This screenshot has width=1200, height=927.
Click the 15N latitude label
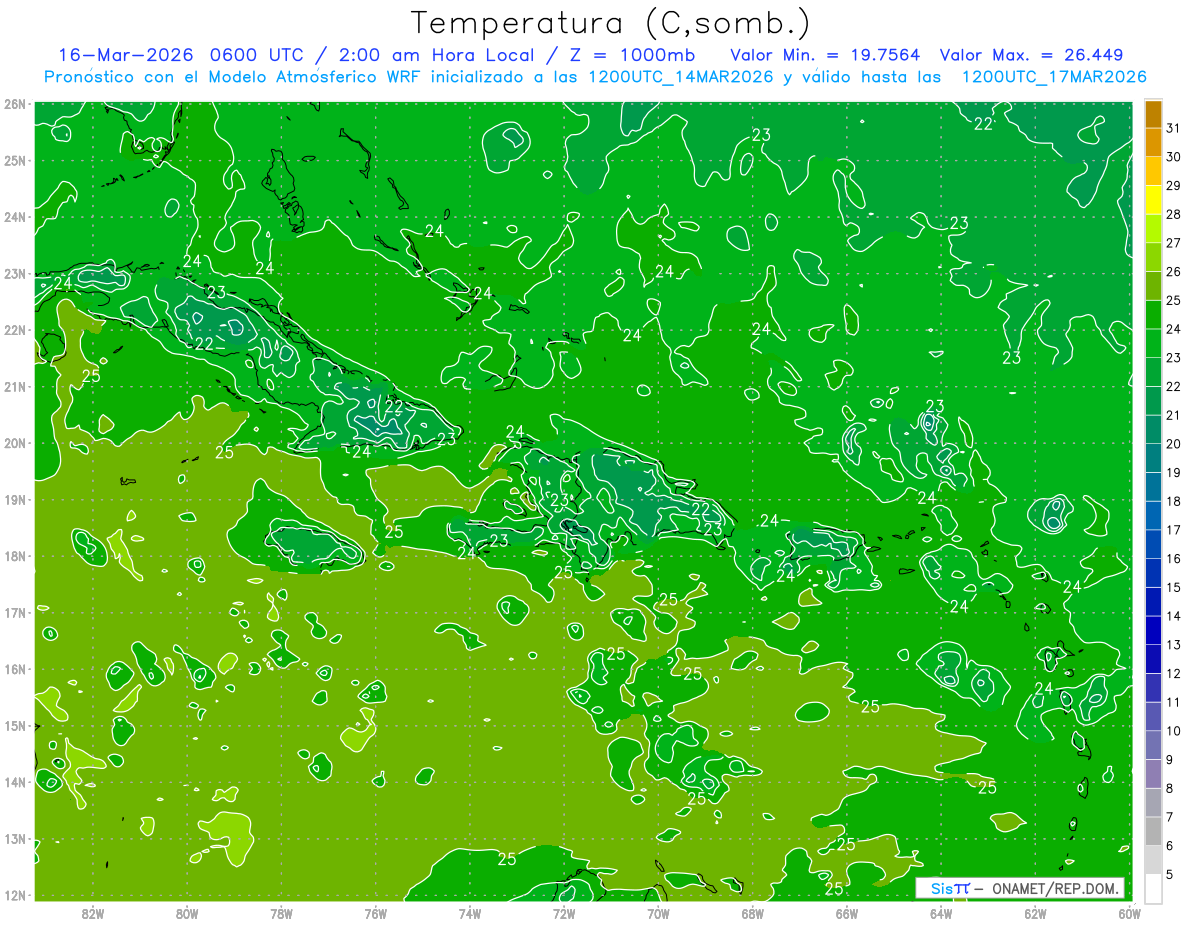[14, 725]
